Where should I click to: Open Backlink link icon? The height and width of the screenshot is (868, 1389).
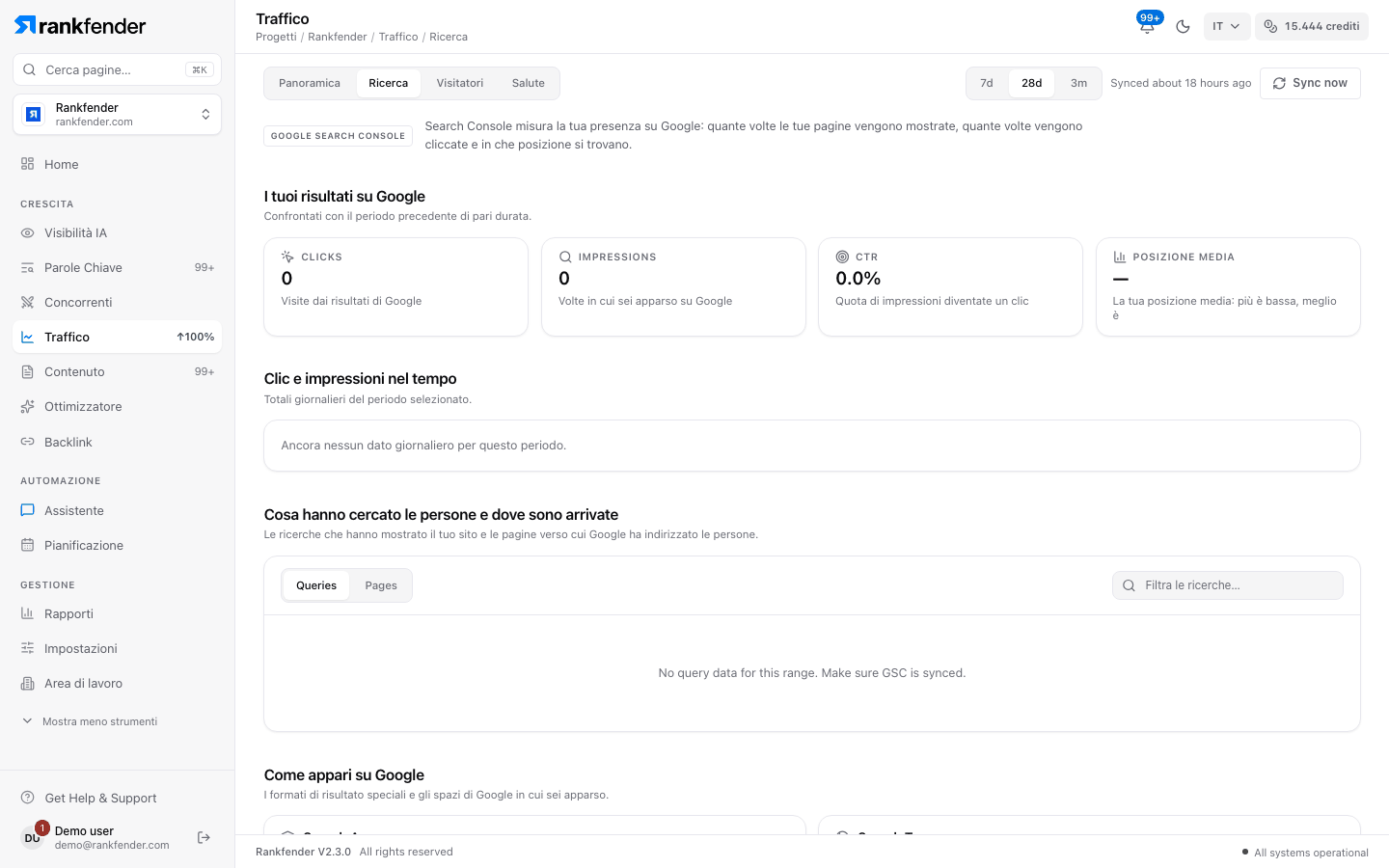click(28, 442)
